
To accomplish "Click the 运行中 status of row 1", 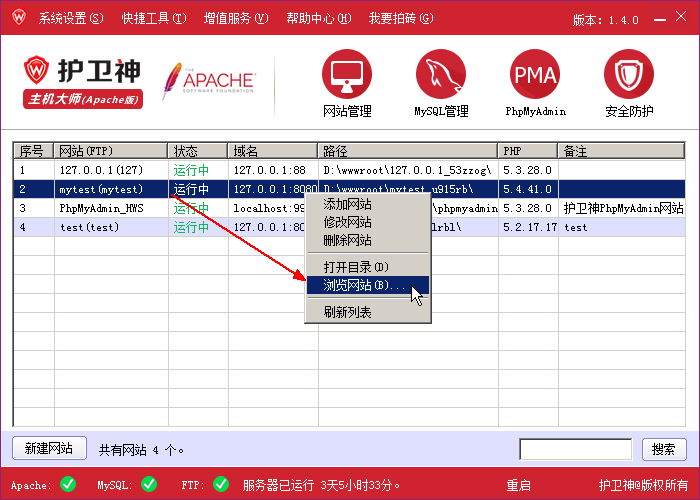I will tap(191, 170).
